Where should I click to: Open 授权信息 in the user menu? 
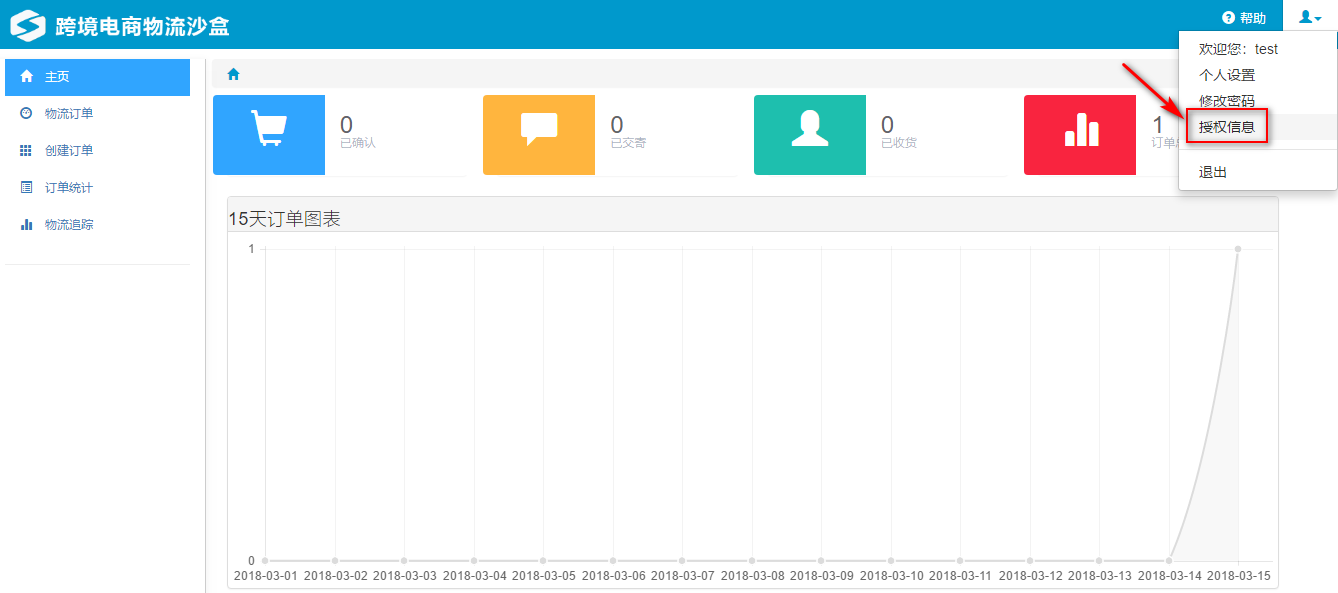pos(1227,127)
